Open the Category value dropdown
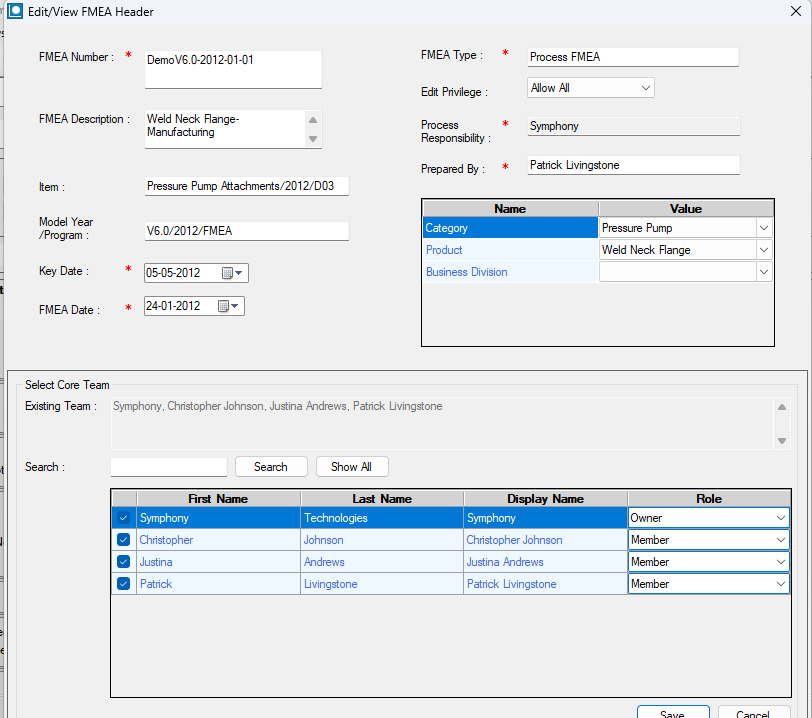812x718 pixels. (x=764, y=228)
